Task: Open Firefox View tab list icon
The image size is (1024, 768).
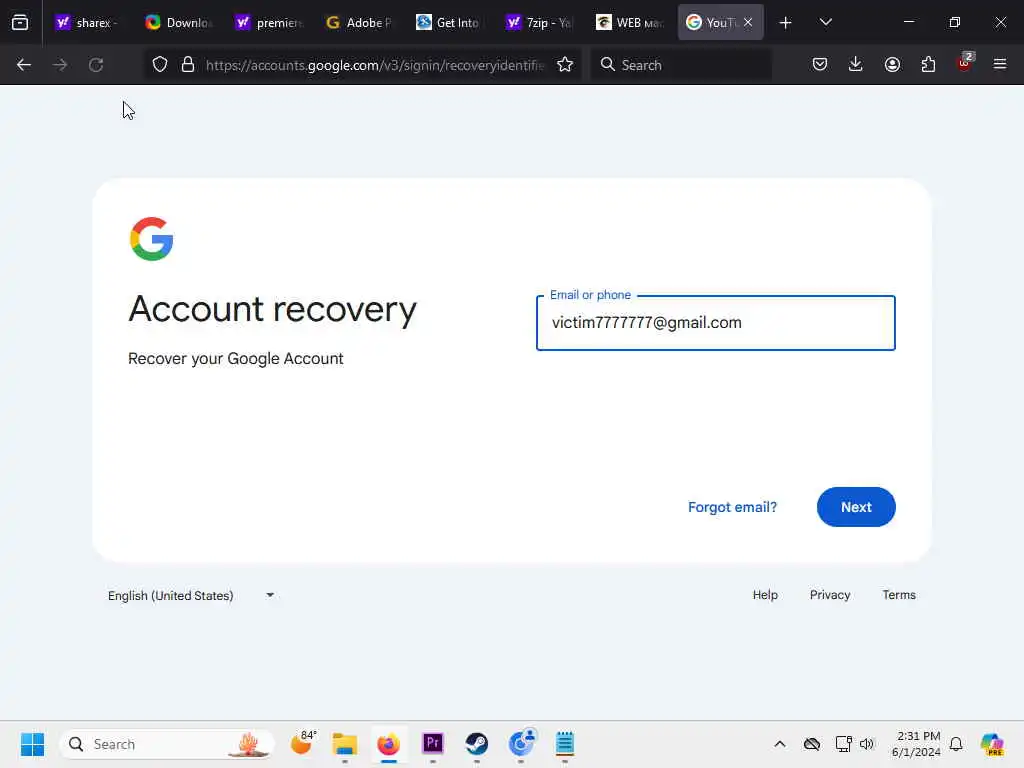Action: (20, 23)
